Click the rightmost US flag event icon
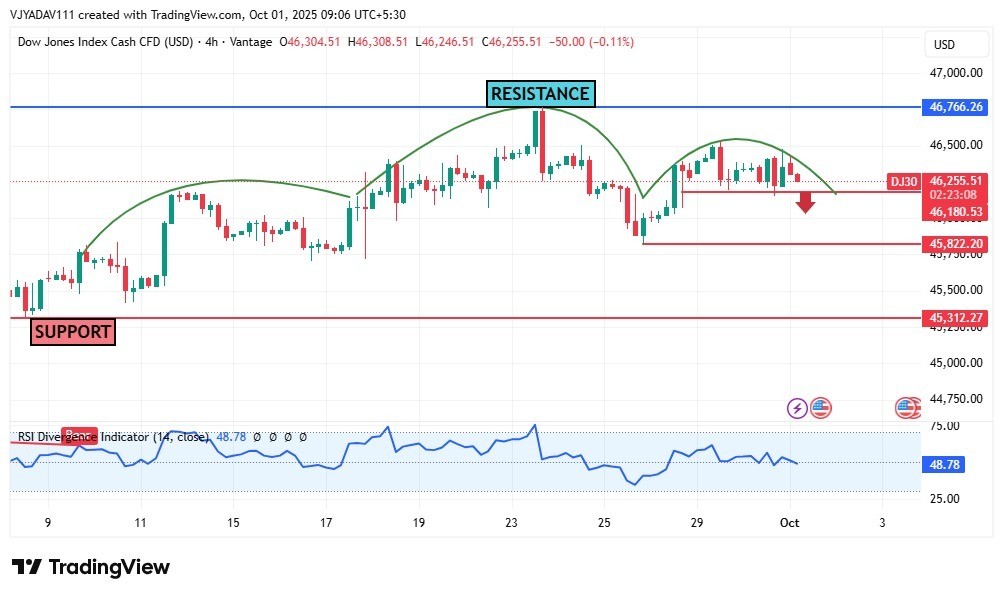Image resolution: width=1003 pixels, height=597 pixels. [908, 407]
